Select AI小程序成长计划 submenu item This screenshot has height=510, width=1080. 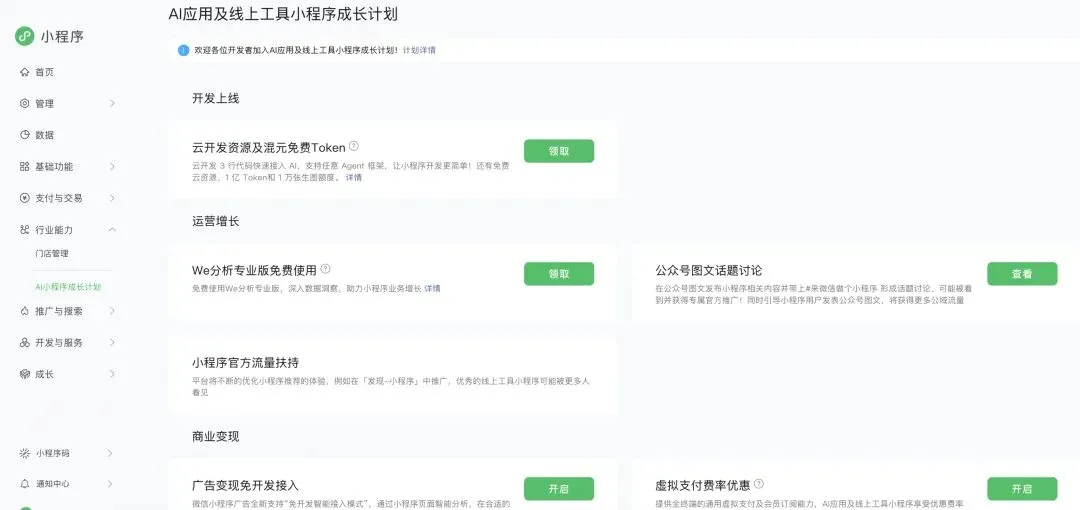pyautogui.click(x=68, y=287)
